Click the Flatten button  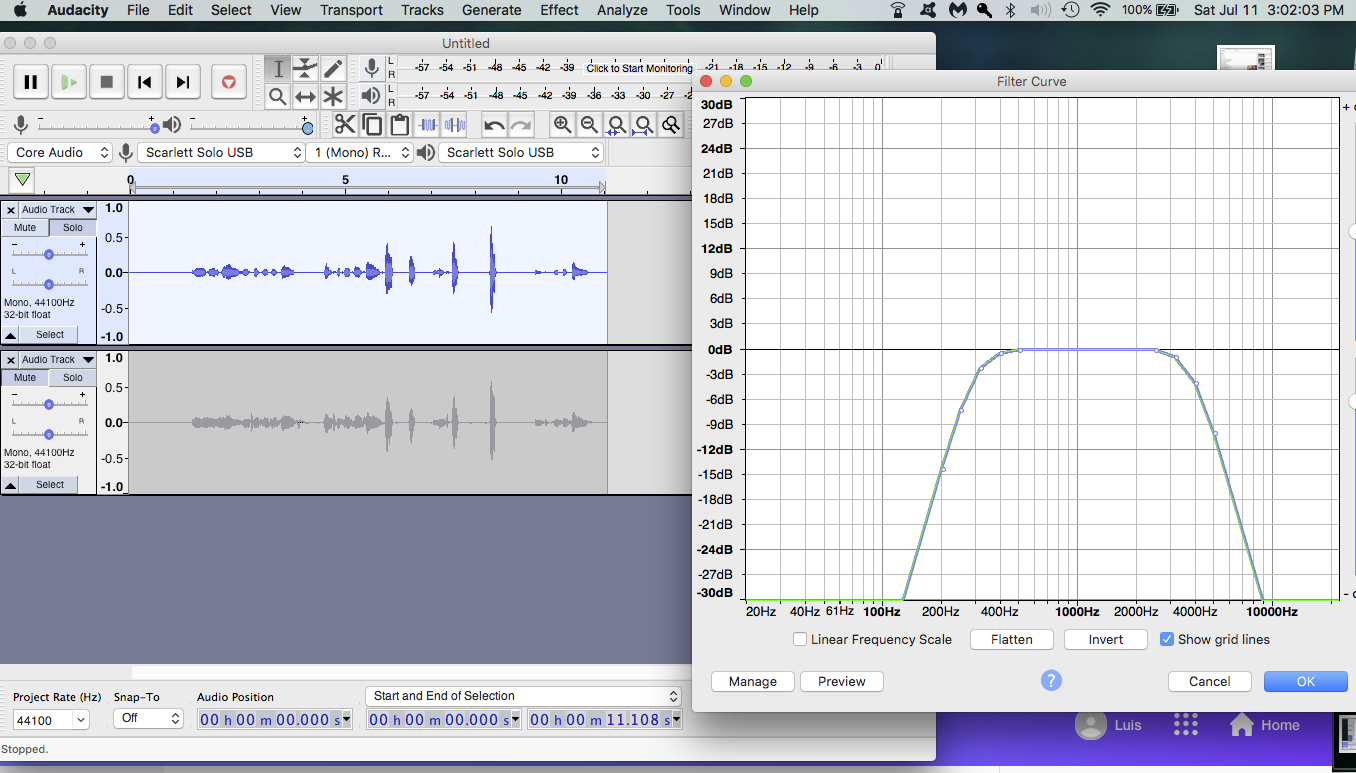[x=1012, y=639]
